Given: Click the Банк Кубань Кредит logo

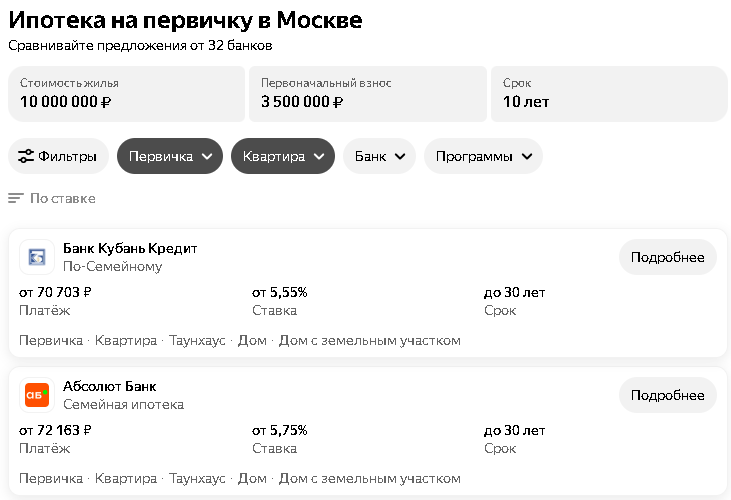Looking at the screenshot, I should tap(37, 257).
